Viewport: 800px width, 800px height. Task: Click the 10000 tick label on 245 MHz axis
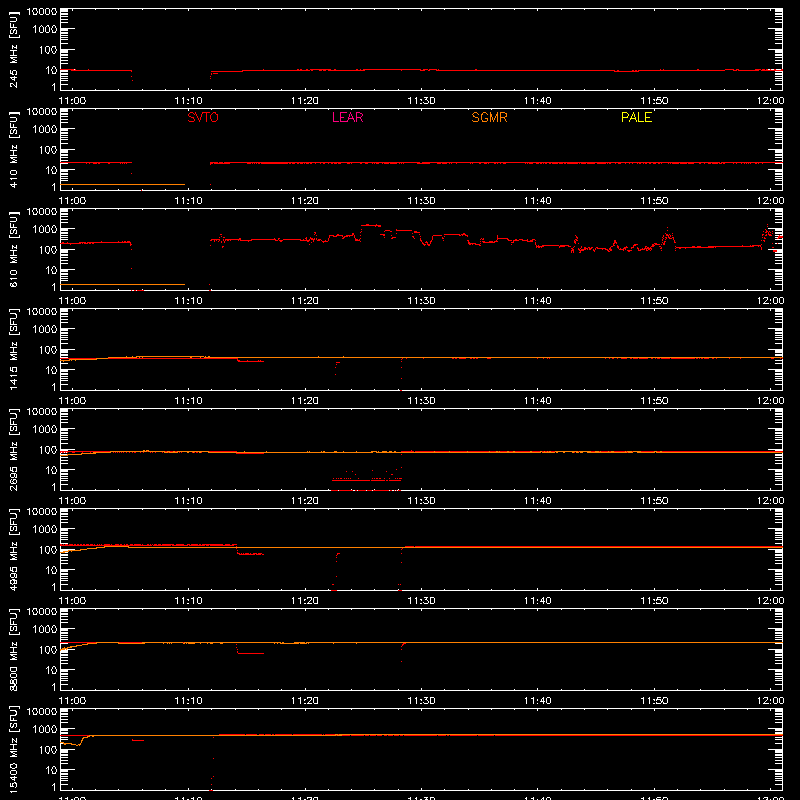pos(42,12)
